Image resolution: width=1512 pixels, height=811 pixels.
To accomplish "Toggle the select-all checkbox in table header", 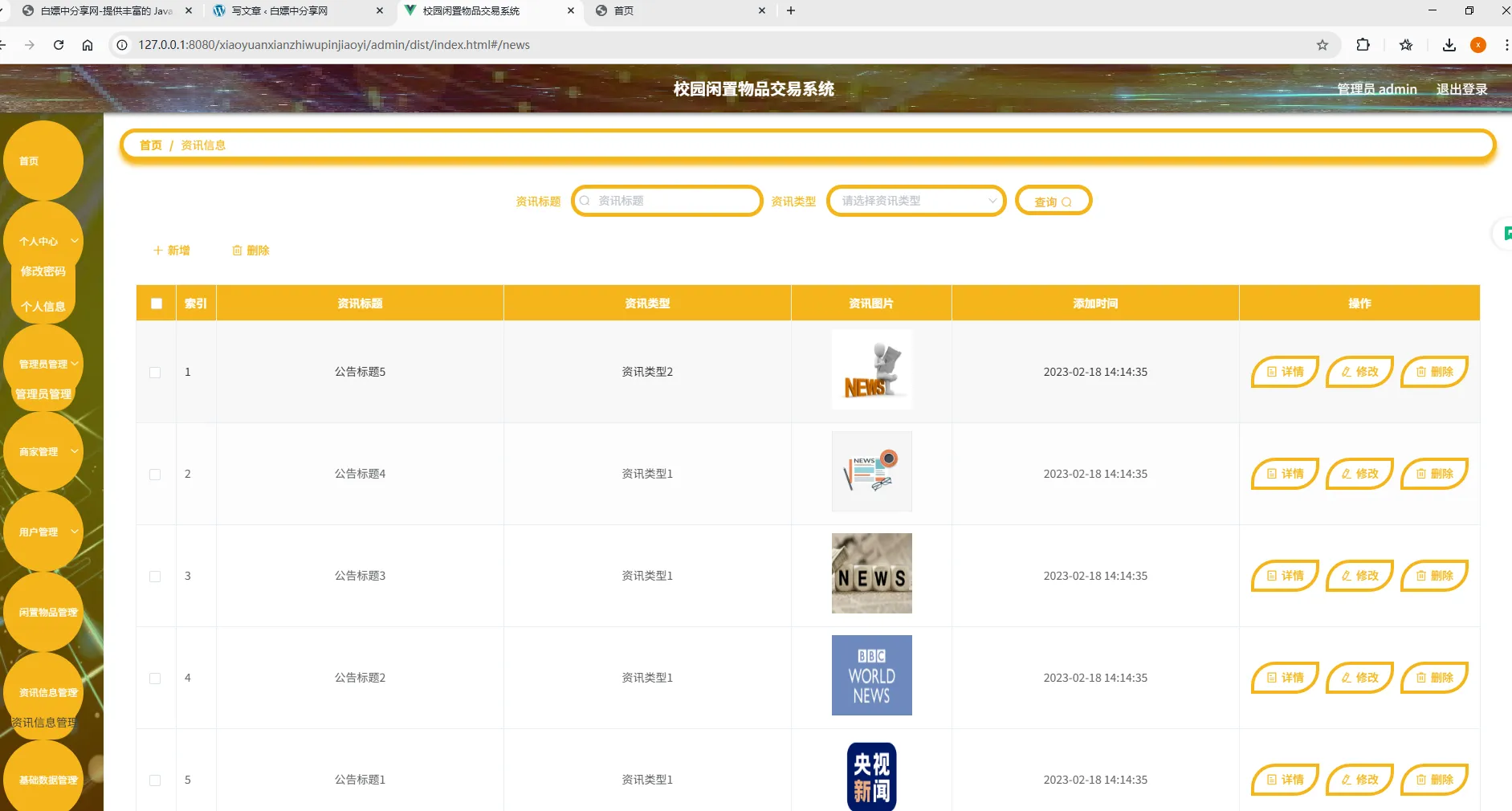I will pyautogui.click(x=155, y=303).
